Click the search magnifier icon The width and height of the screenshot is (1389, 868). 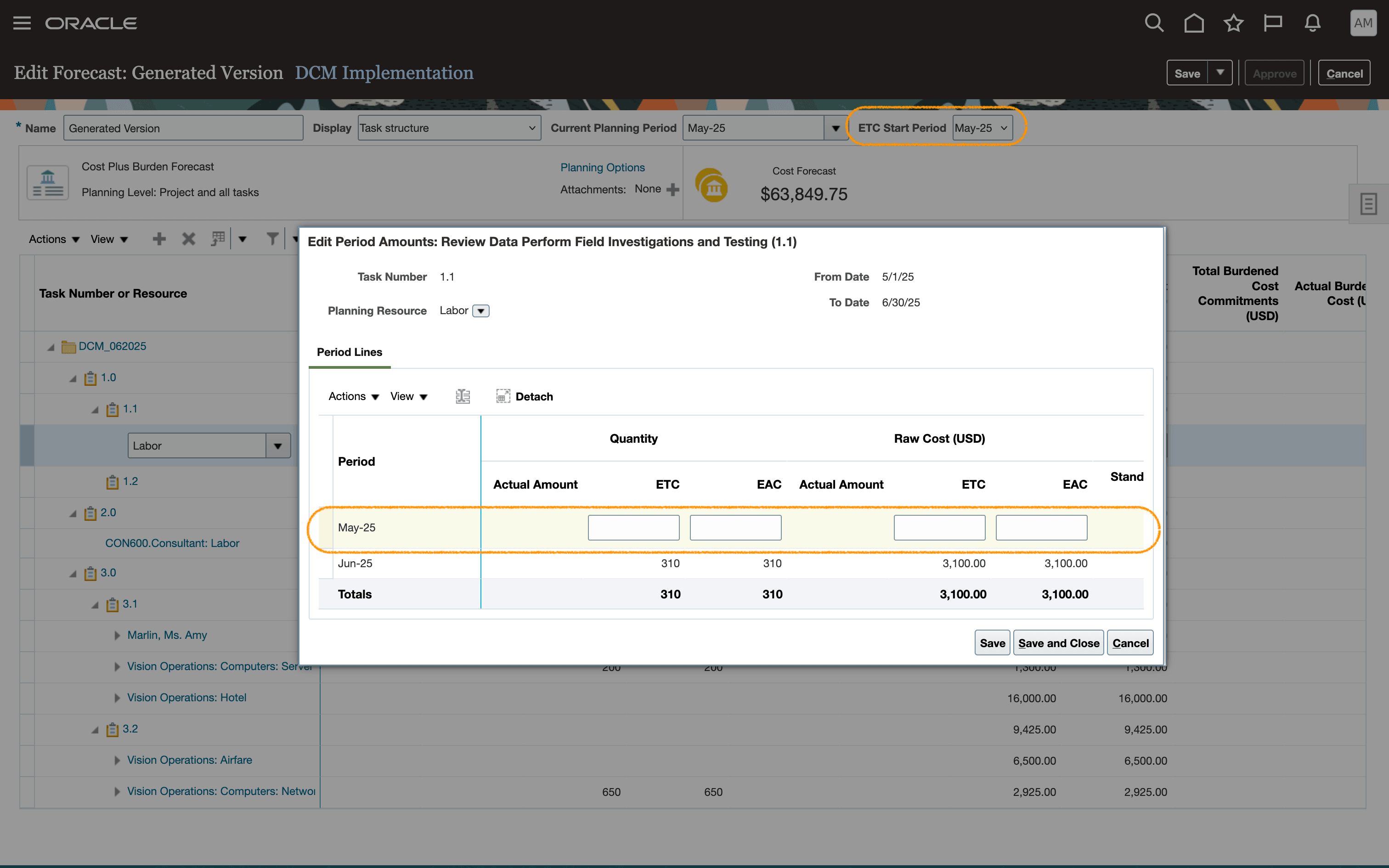tap(1154, 23)
